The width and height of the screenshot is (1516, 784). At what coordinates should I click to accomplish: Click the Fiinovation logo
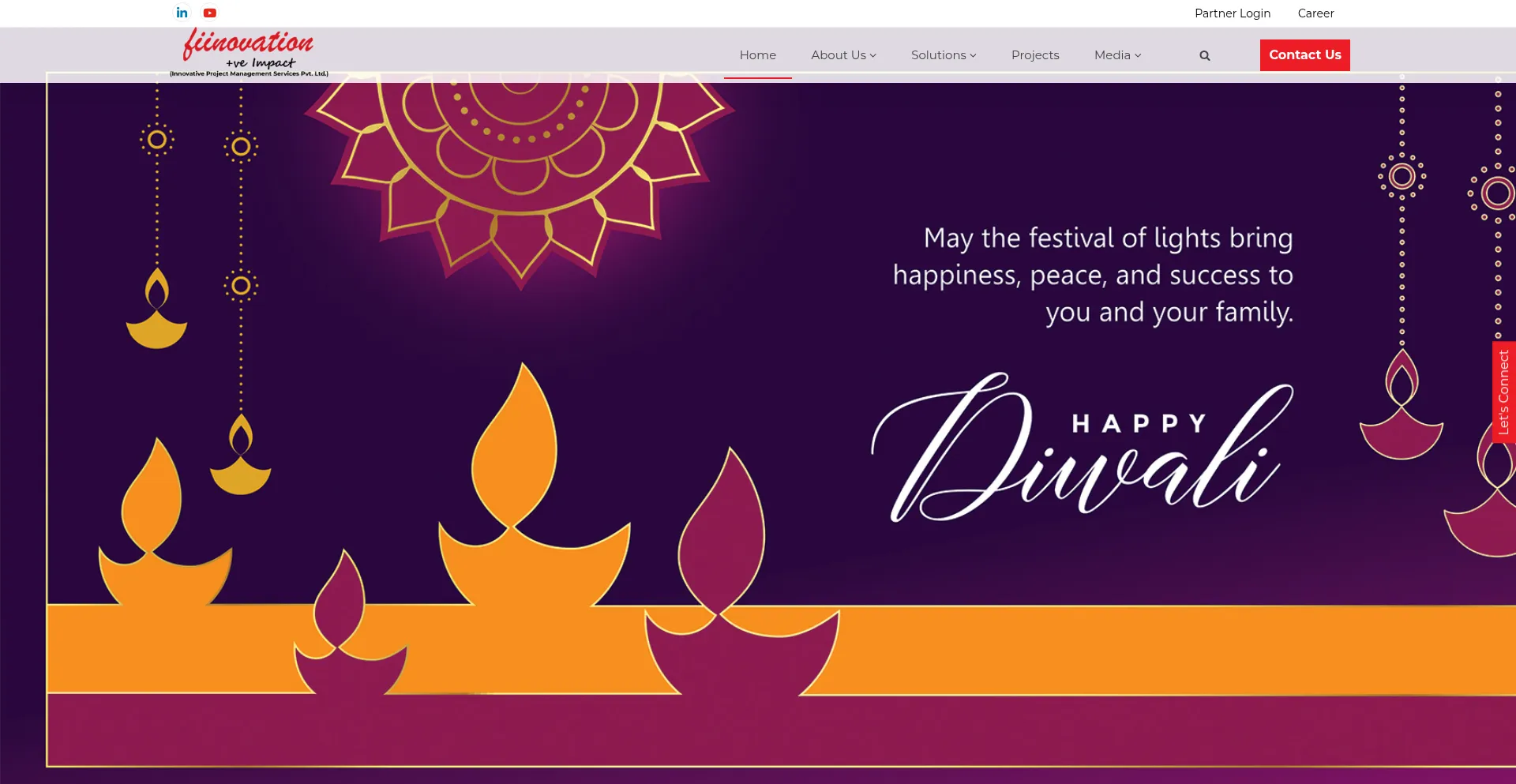249,52
